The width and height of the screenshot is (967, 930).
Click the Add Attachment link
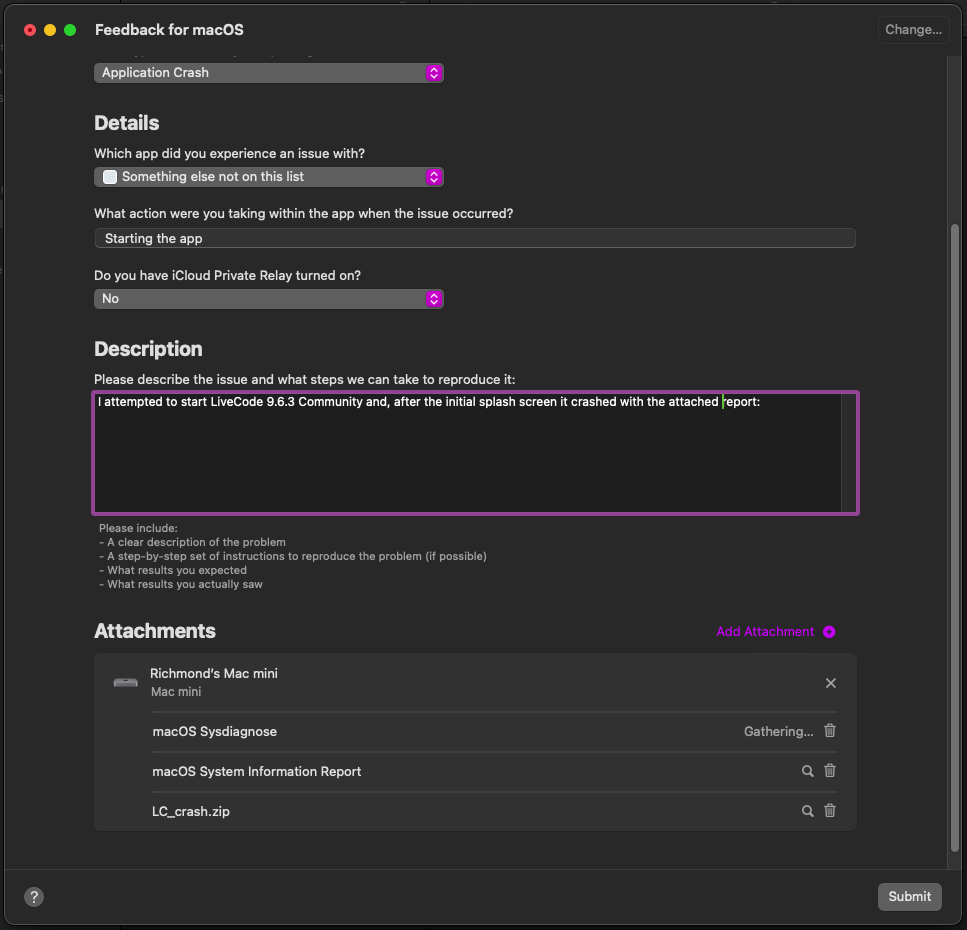tap(765, 632)
